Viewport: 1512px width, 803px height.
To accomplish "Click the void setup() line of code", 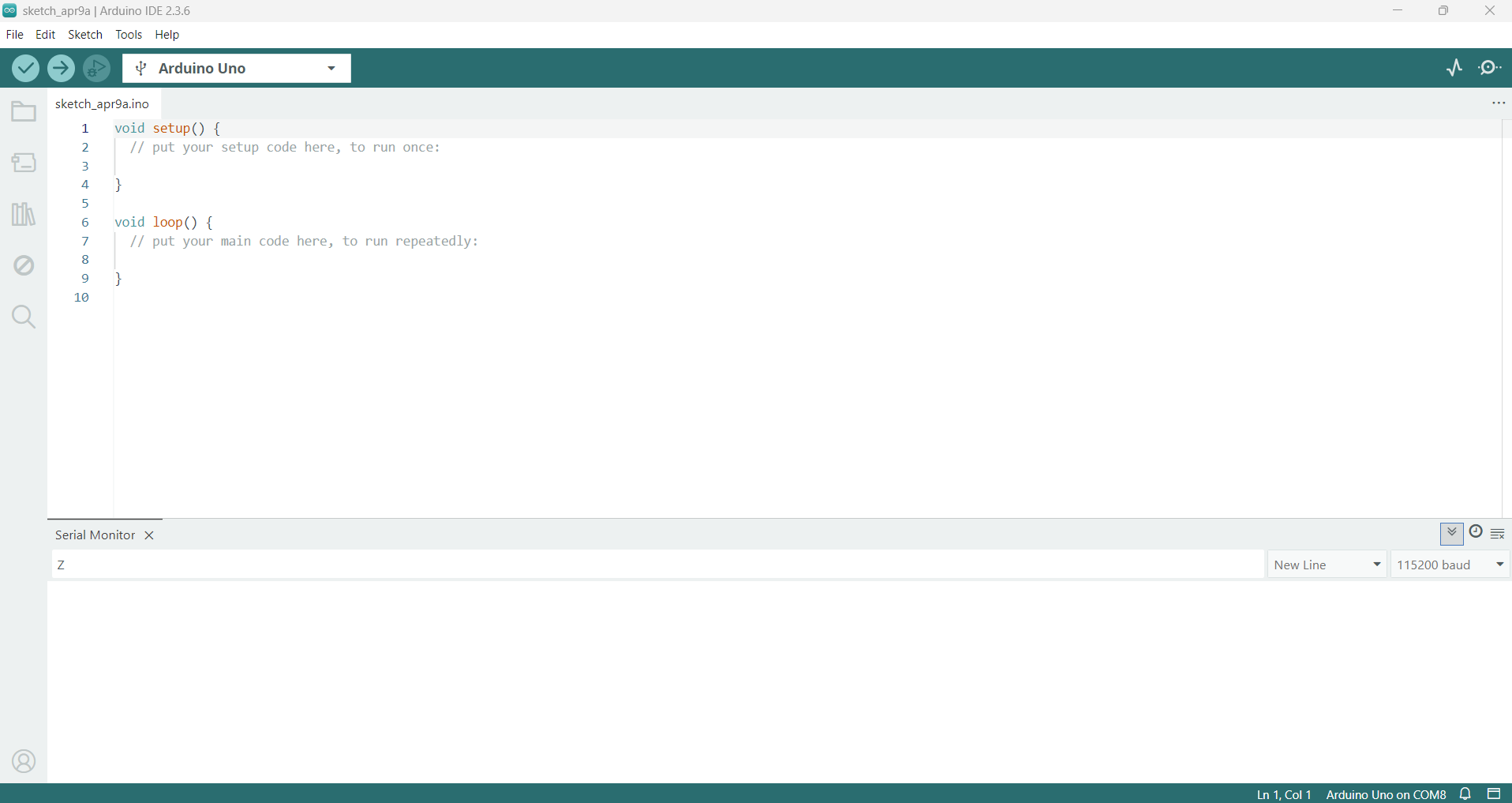I will [167, 128].
